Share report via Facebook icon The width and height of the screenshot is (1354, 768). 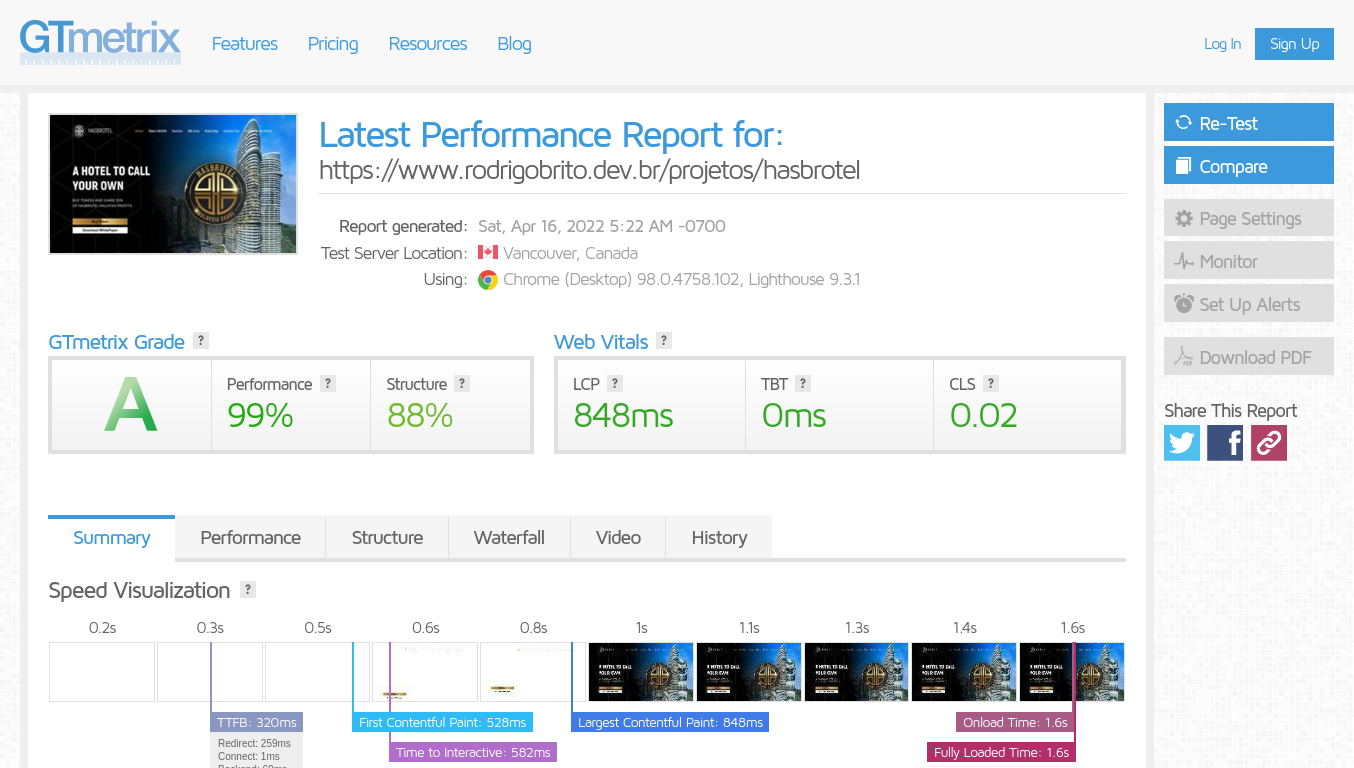pos(1225,443)
